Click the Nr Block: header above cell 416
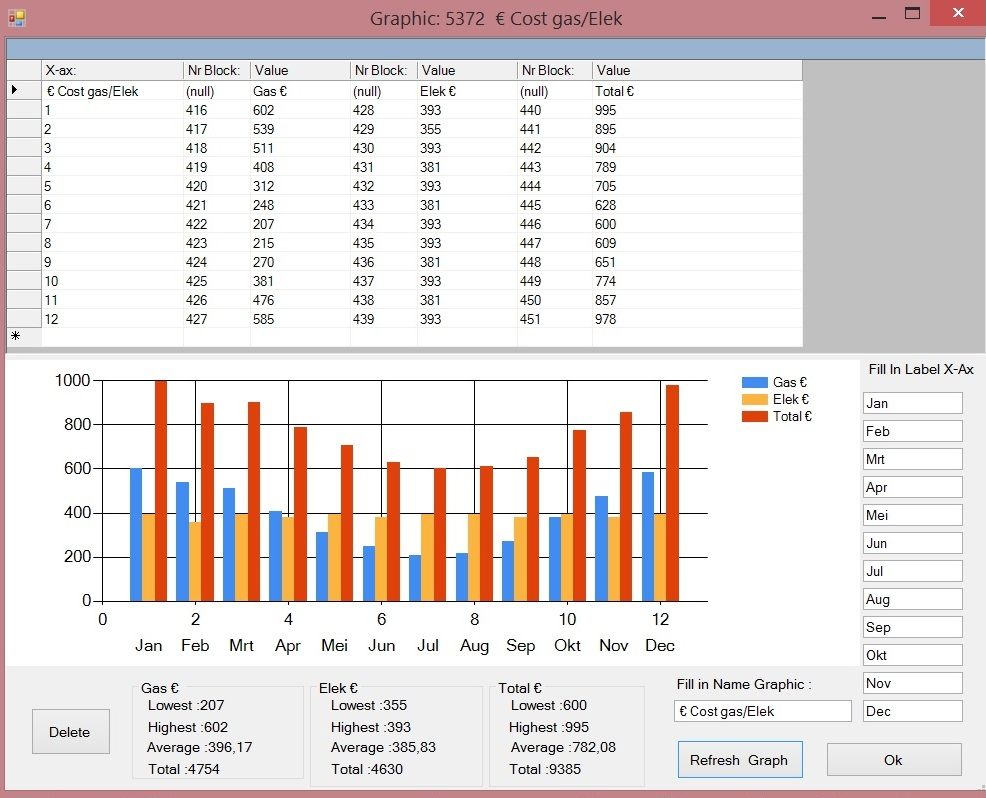Image resolution: width=986 pixels, height=798 pixels. pyautogui.click(x=216, y=70)
